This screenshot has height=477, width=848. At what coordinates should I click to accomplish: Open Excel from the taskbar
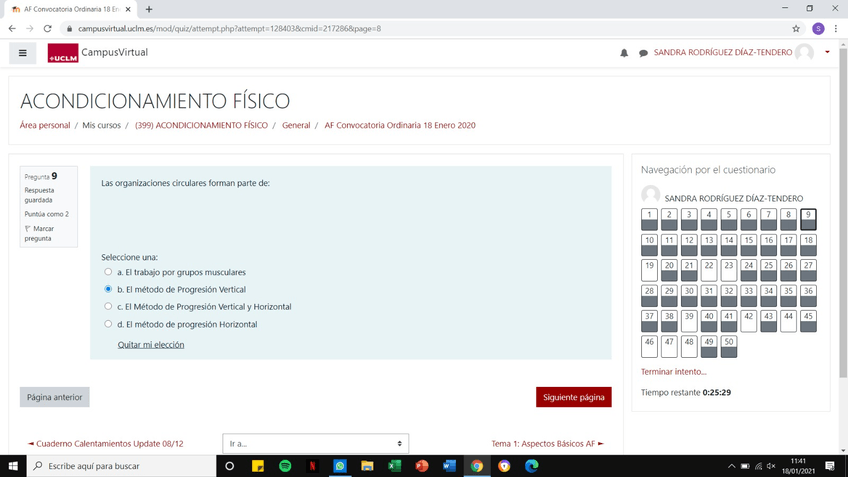click(394, 466)
